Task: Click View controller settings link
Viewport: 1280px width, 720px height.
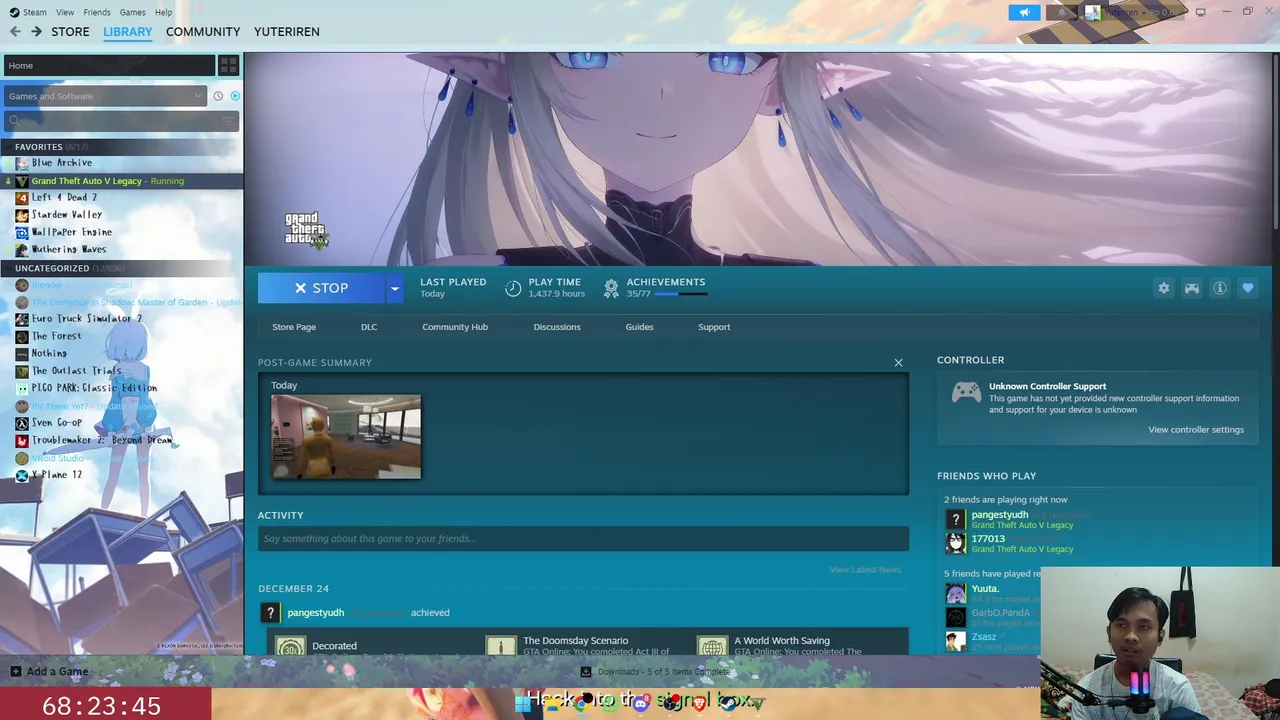Action: (x=1196, y=430)
